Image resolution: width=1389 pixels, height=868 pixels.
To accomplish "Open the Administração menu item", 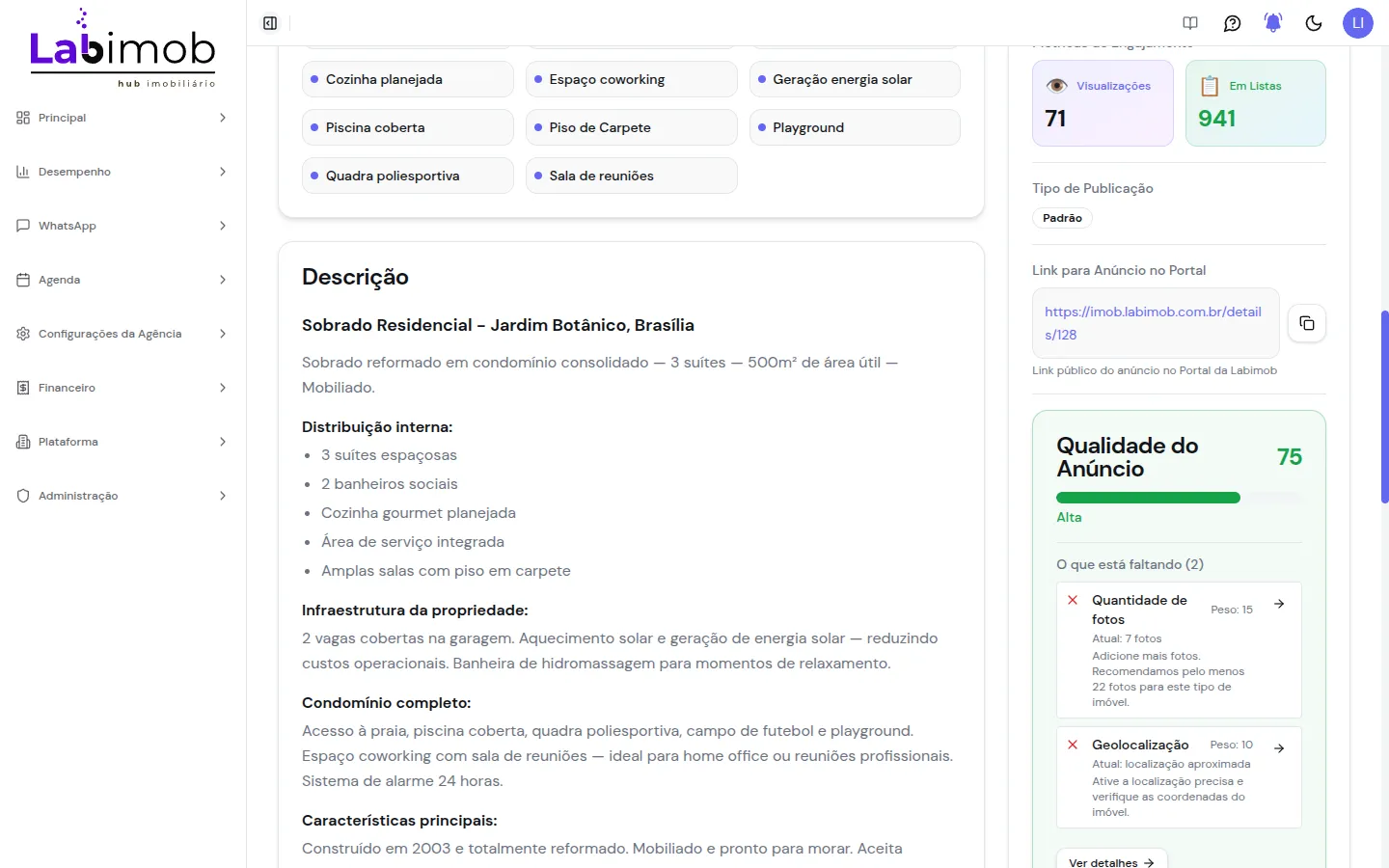I will [x=123, y=496].
